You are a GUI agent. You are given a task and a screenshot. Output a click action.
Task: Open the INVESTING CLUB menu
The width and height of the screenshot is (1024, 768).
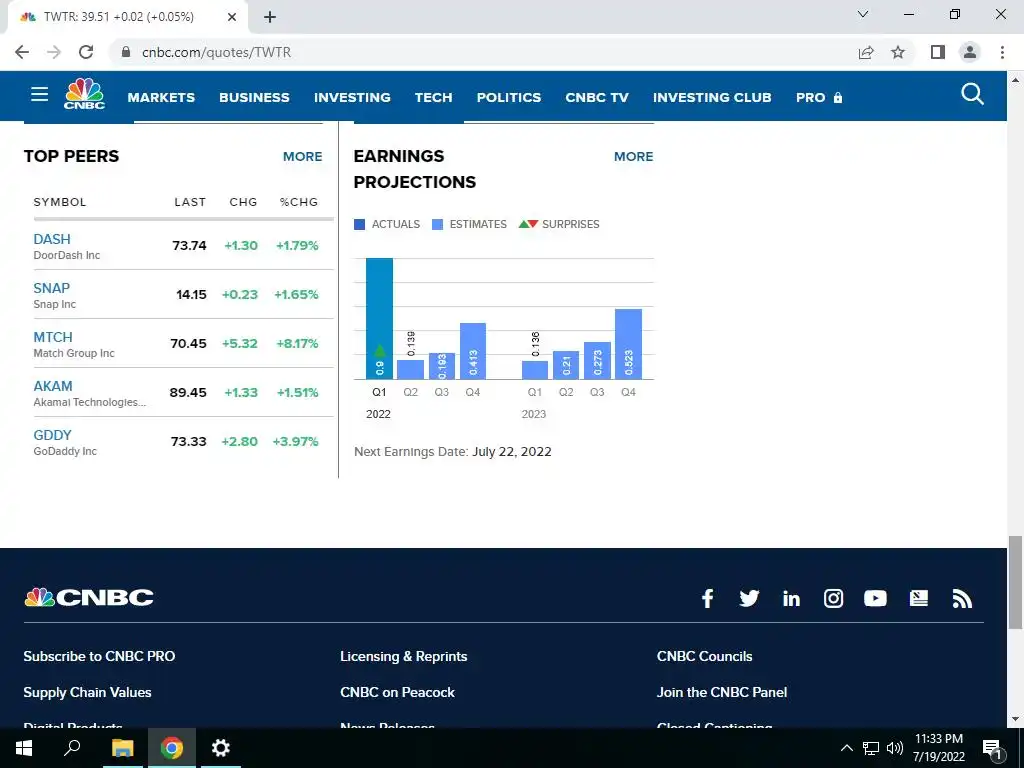(712, 97)
